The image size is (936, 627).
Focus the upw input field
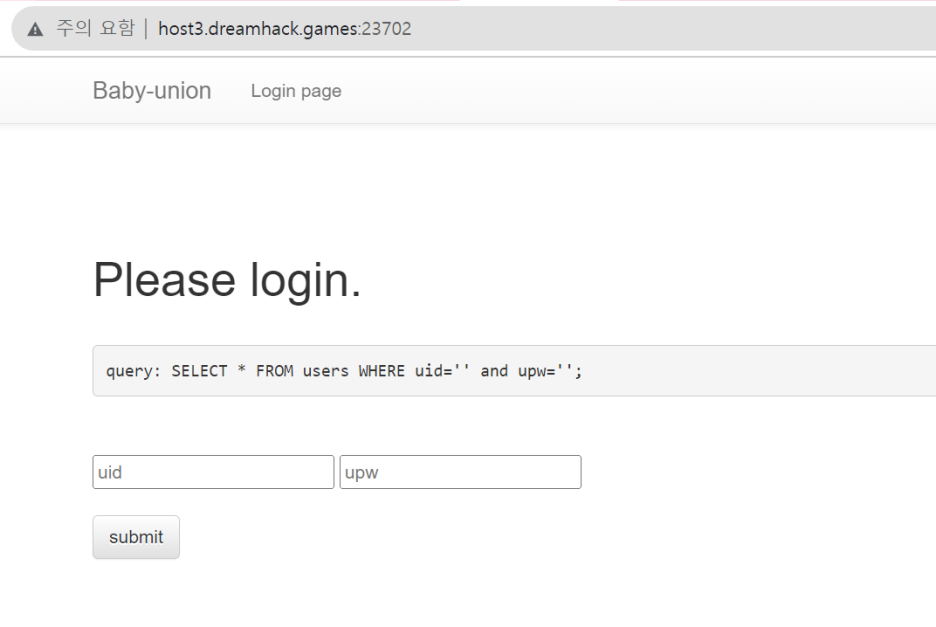[460, 472]
